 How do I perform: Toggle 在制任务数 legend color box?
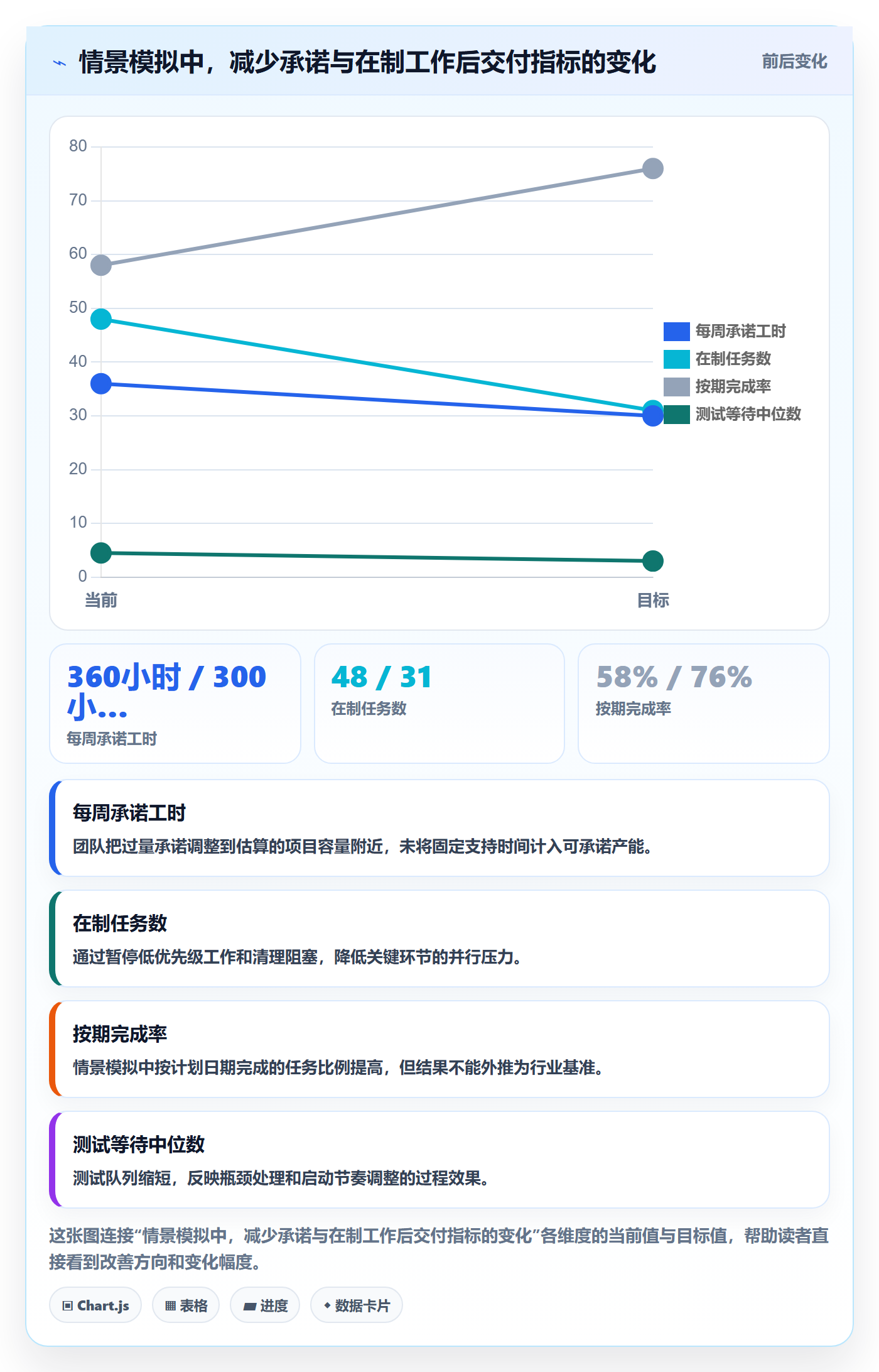click(676, 359)
